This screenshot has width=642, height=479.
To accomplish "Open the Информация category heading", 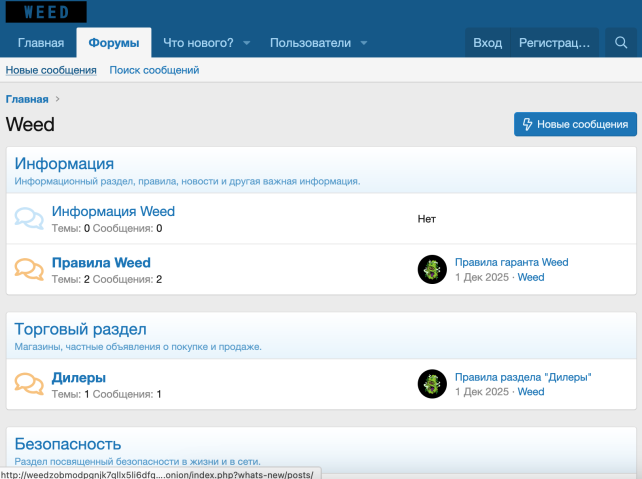I will (x=64, y=164).
